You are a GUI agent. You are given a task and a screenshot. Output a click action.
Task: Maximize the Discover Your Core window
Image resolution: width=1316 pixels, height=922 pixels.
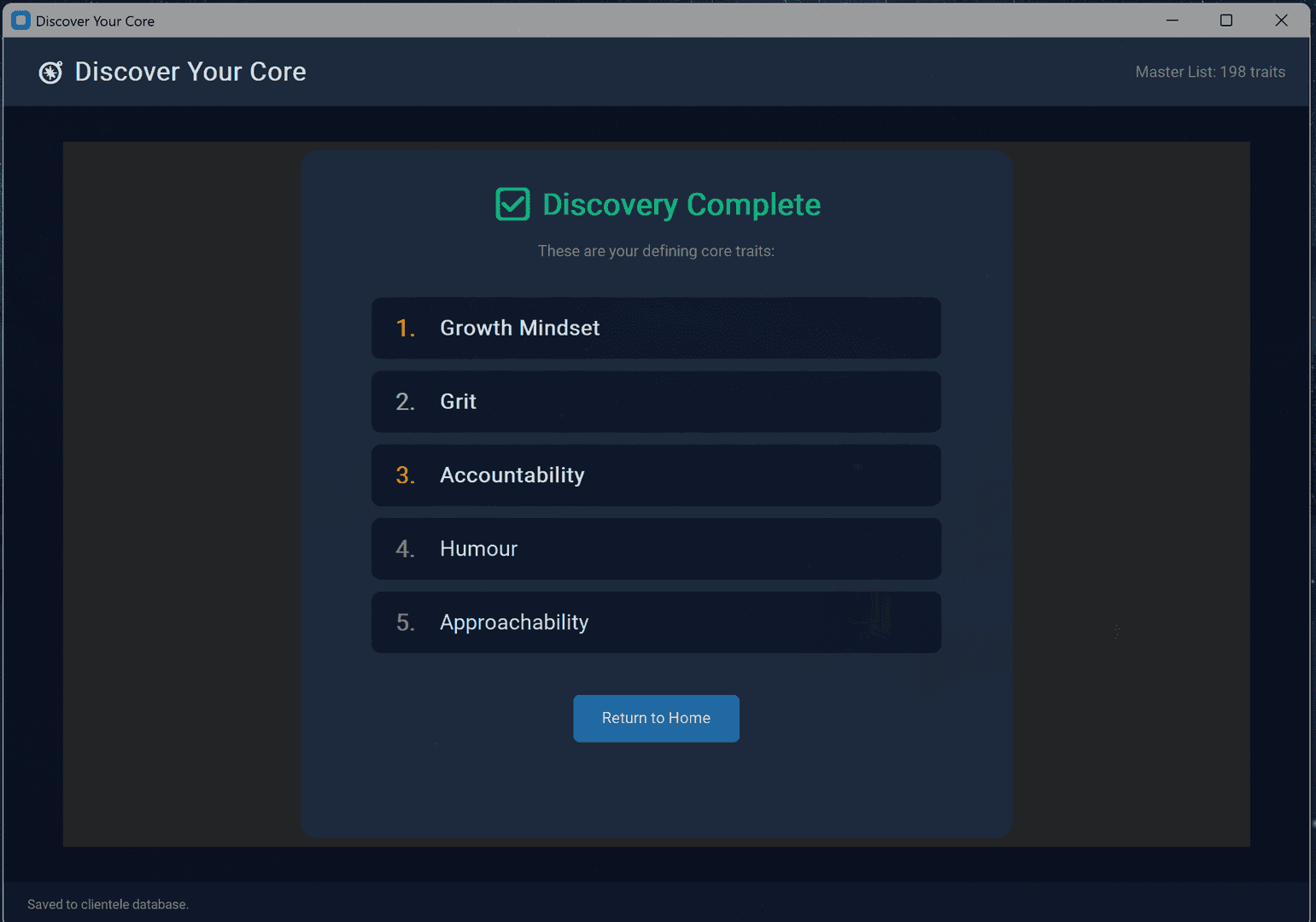tap(1226, 20)
